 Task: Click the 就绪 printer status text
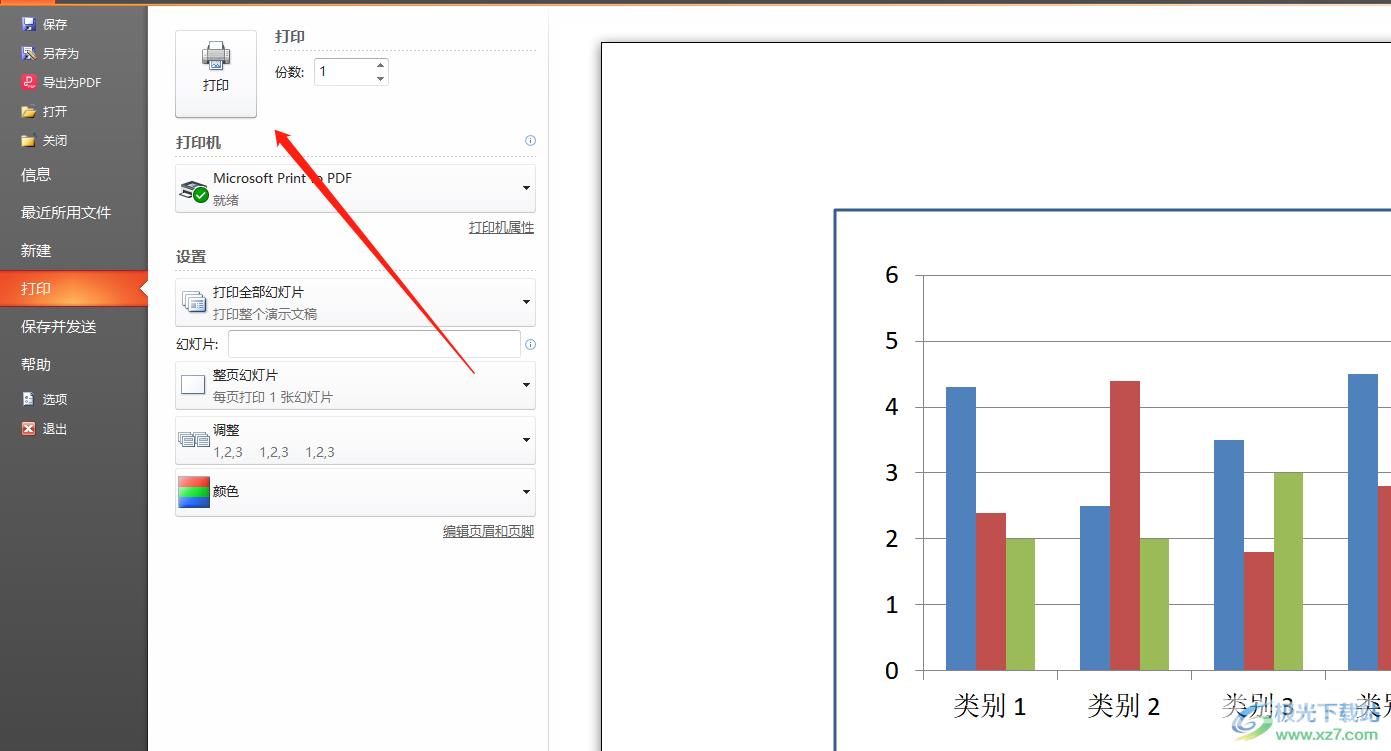pyautogui.click(x=226, y=200)
